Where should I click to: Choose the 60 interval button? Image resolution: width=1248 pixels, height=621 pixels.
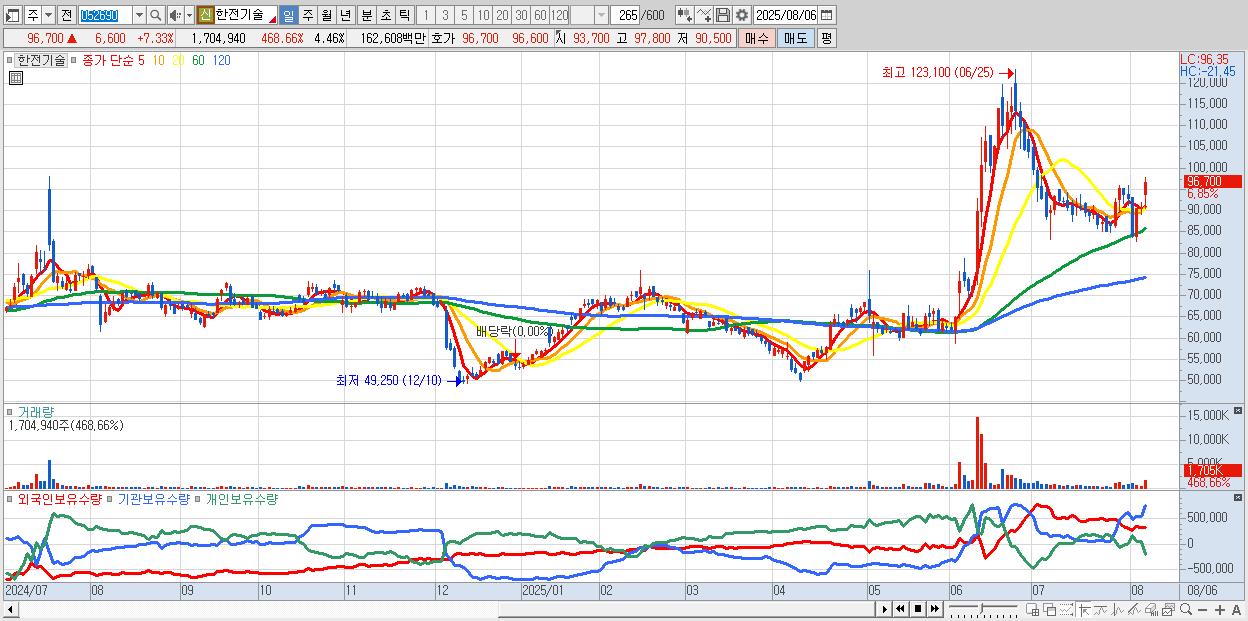(x=540, y=15)
